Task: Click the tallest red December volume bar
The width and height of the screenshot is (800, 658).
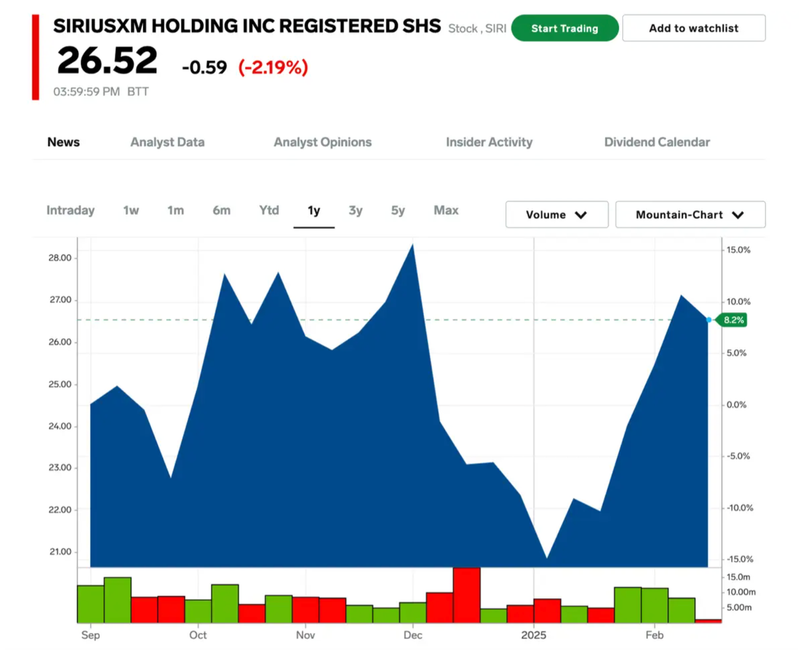Action: 466,594
